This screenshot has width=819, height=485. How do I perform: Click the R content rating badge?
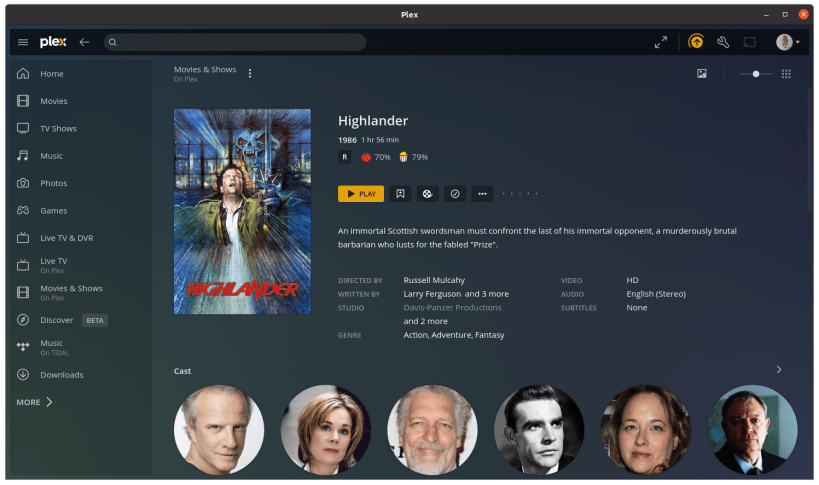pos(345,157)
